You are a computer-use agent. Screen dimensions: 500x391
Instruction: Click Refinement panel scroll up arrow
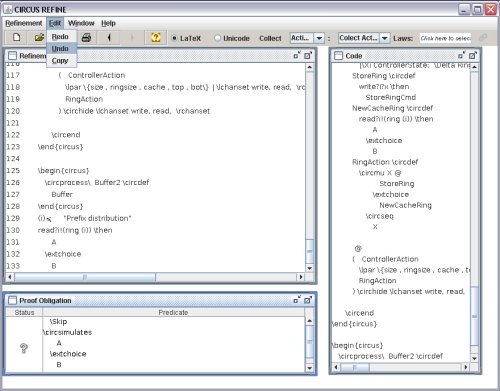(x=309, y=67)
